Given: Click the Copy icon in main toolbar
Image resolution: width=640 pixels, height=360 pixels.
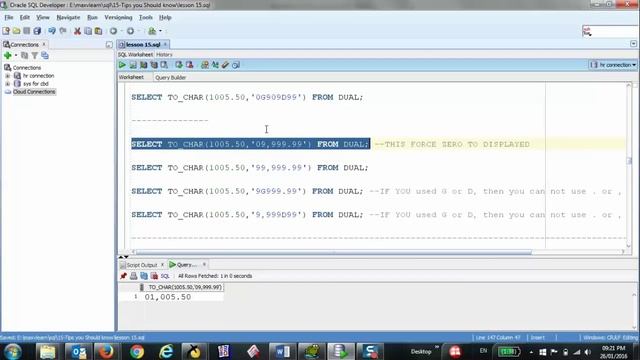Looking at the screenshot, I should (x=88, y=31).
